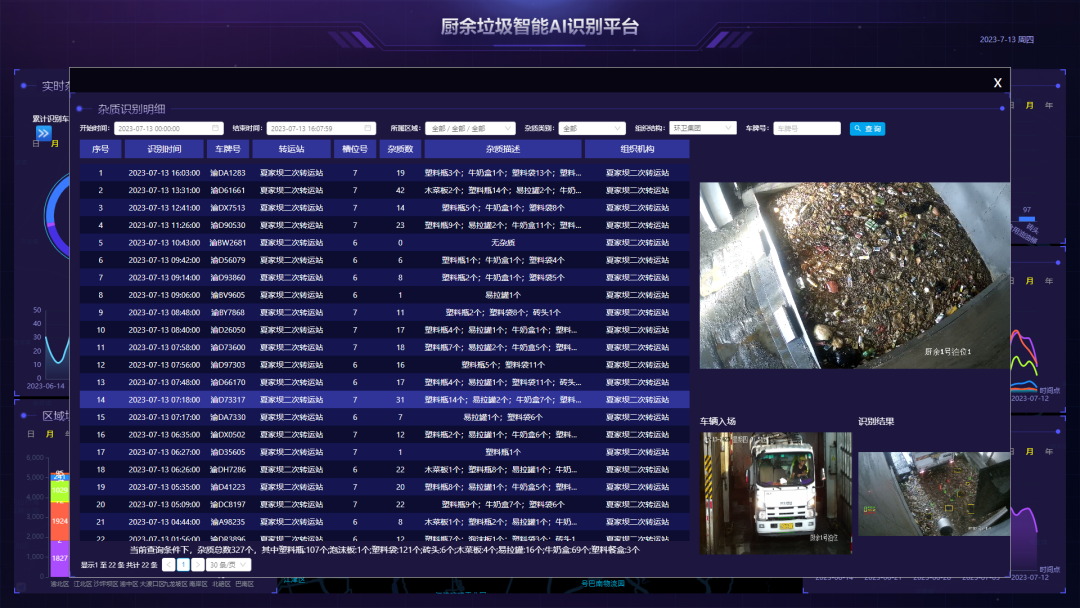
Task: Click the 杂质描述 column header
Action: (503, 149)
